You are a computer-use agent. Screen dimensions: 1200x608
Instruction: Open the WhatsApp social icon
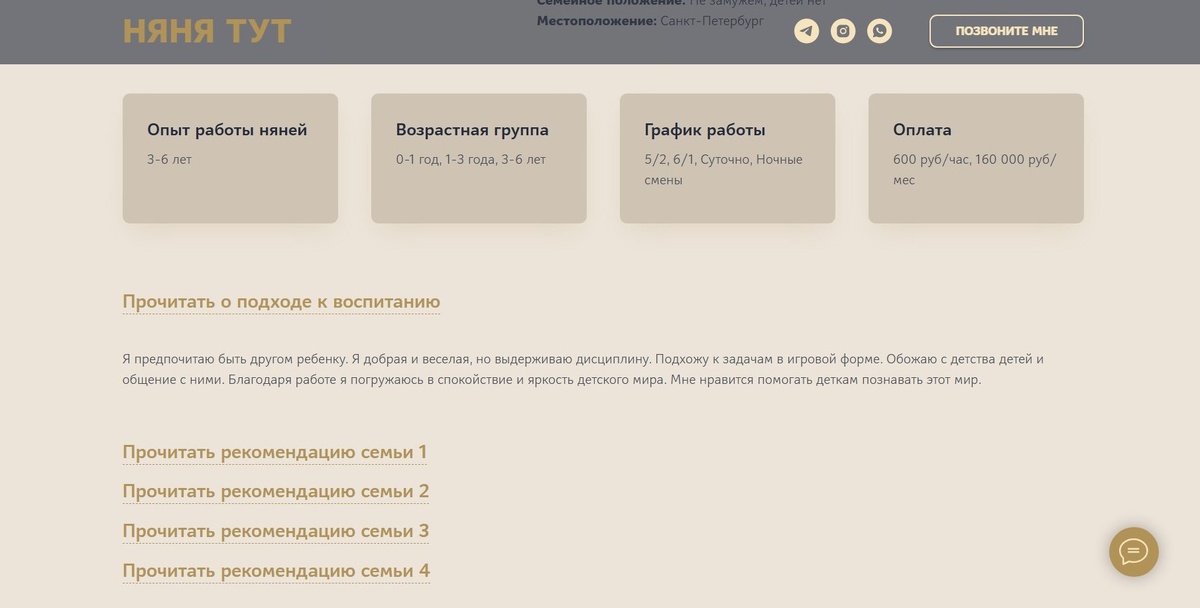[879, 30]
